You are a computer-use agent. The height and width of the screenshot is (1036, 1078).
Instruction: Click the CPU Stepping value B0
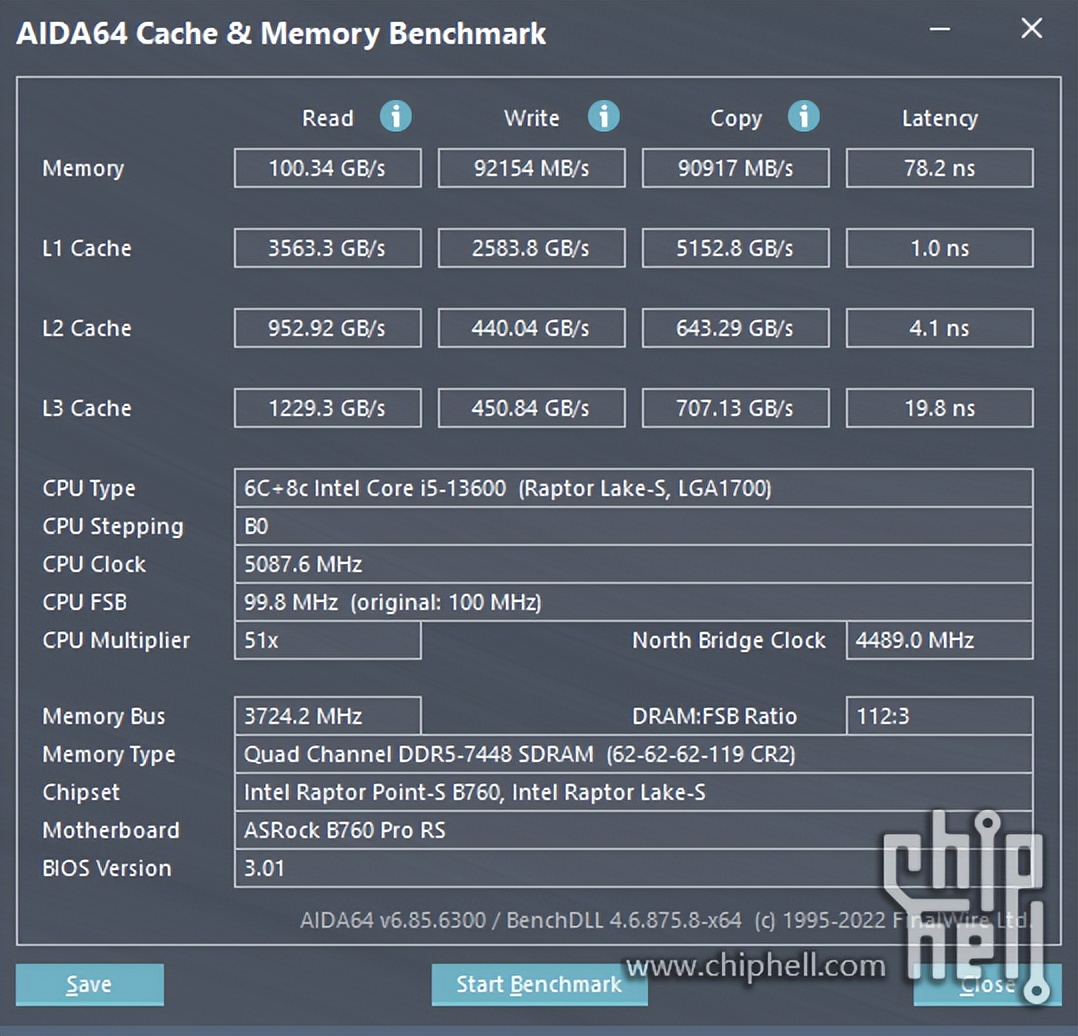click(x=633, y=526)
